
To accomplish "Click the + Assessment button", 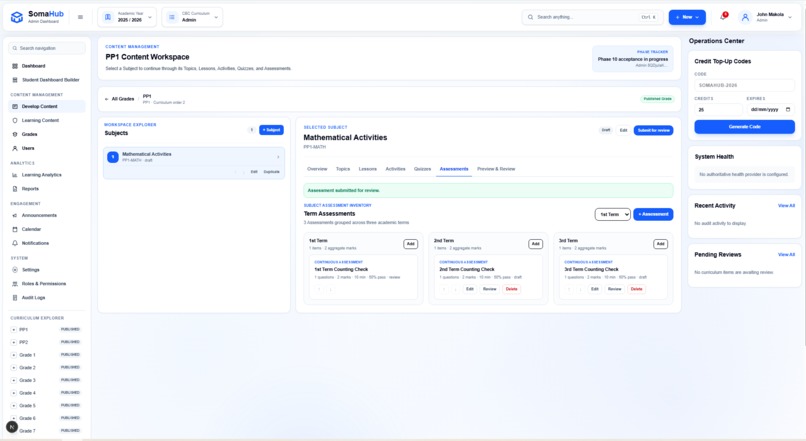I will (x=653, y=214).
